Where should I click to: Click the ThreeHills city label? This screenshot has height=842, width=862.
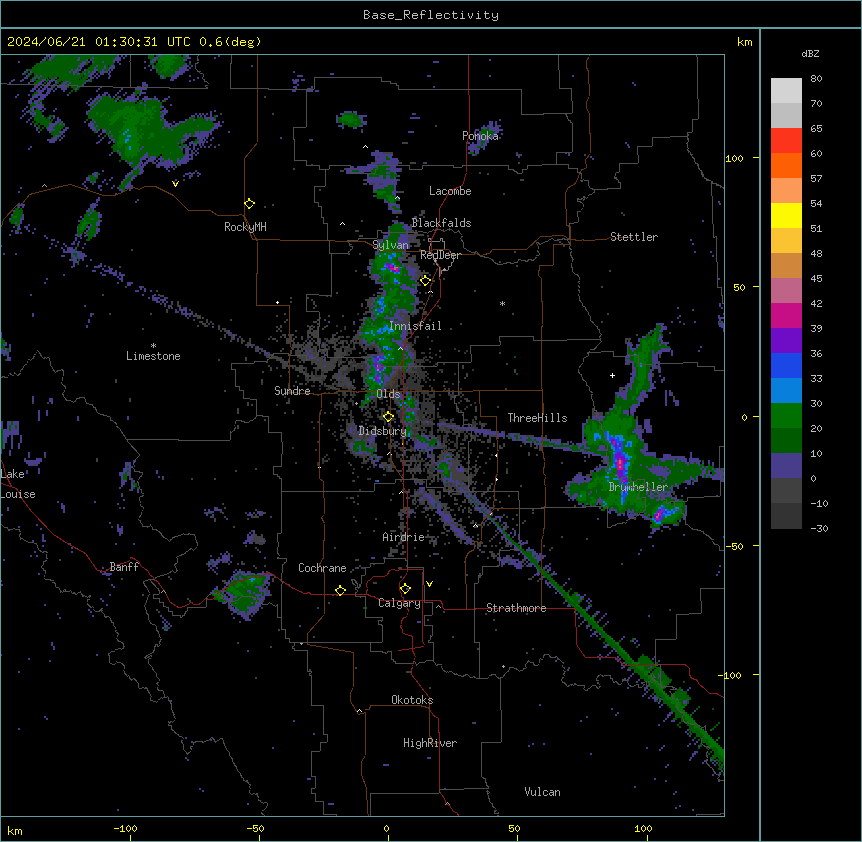click(537, 418)
